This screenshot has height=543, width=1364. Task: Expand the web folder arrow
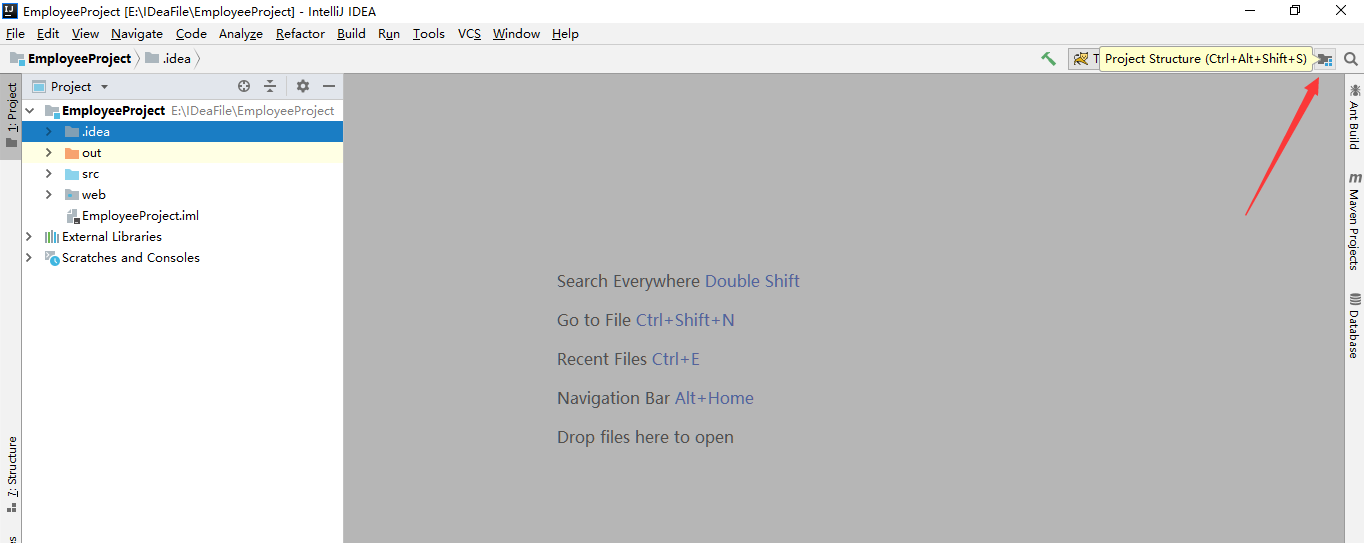[x=49, y=195]
